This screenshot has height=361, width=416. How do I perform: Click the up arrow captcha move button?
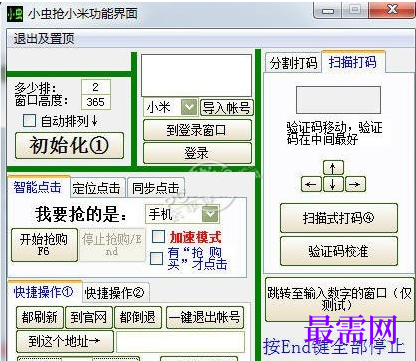[x=333, y=168]
